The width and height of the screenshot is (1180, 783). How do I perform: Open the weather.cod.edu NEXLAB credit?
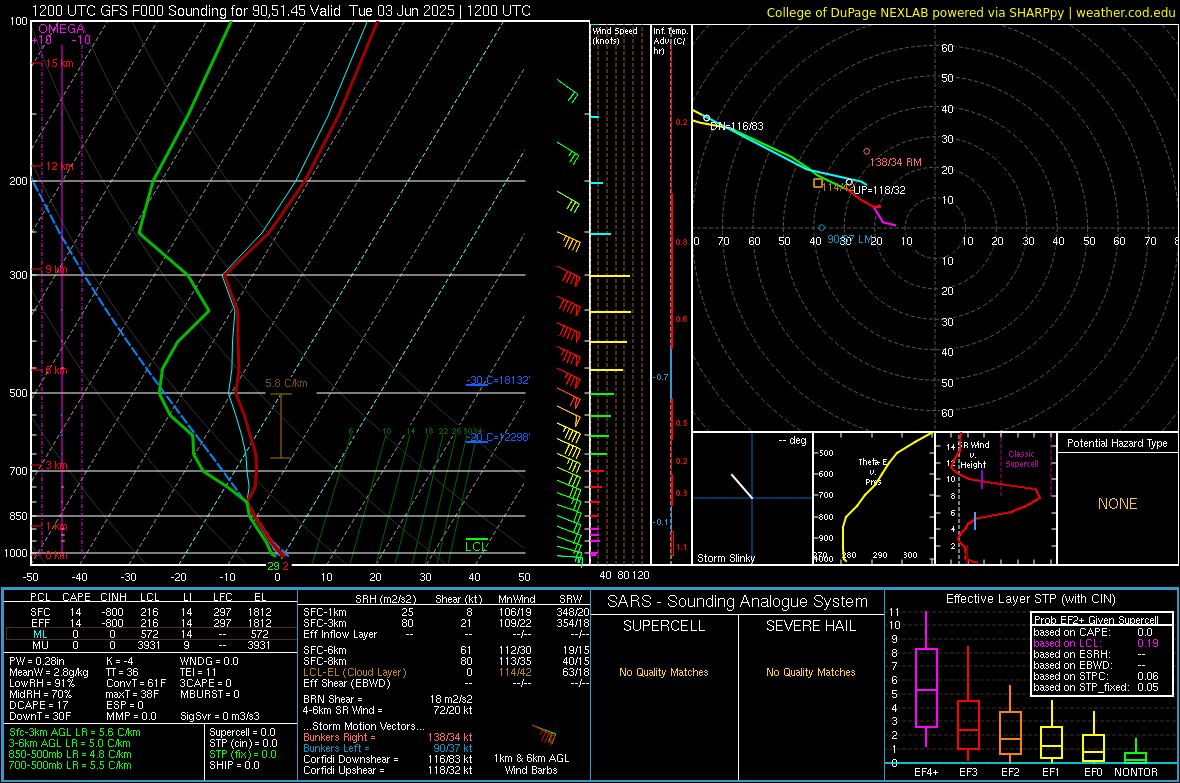(971, 12)
